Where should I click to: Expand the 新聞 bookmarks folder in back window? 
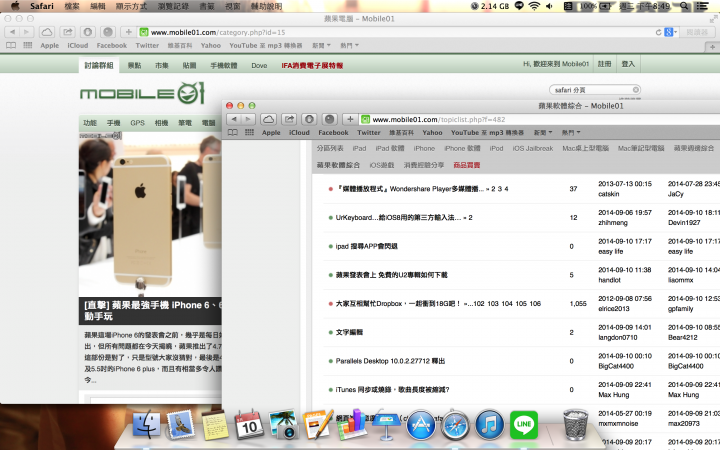coord(321,45)
